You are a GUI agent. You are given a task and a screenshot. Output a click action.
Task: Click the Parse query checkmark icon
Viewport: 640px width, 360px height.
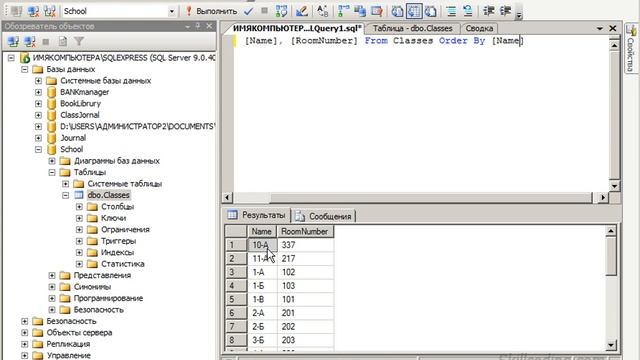[x=249, y=11]
